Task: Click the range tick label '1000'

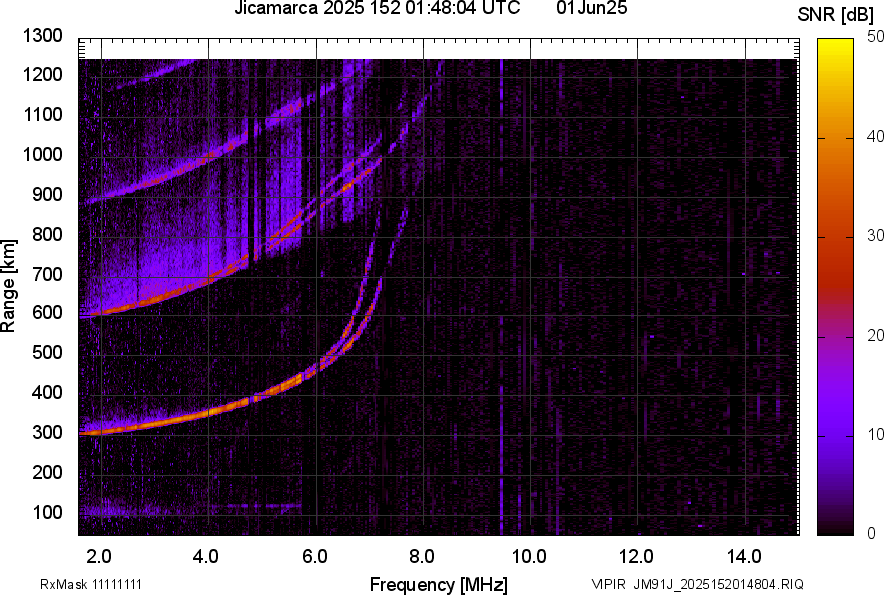Action: pos(42,154)
